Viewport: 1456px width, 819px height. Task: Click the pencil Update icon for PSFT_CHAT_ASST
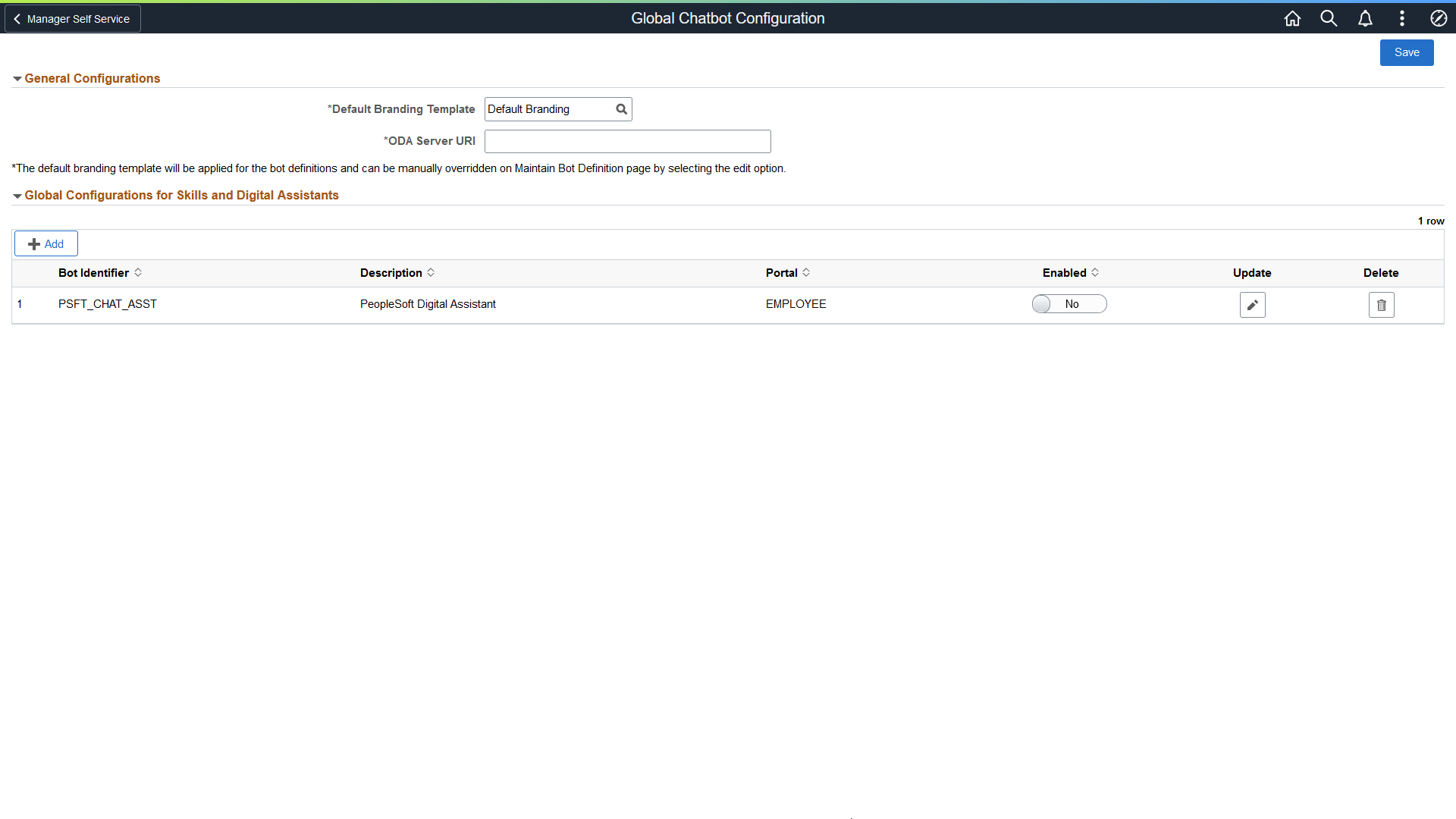click(x=1252, y=304)
